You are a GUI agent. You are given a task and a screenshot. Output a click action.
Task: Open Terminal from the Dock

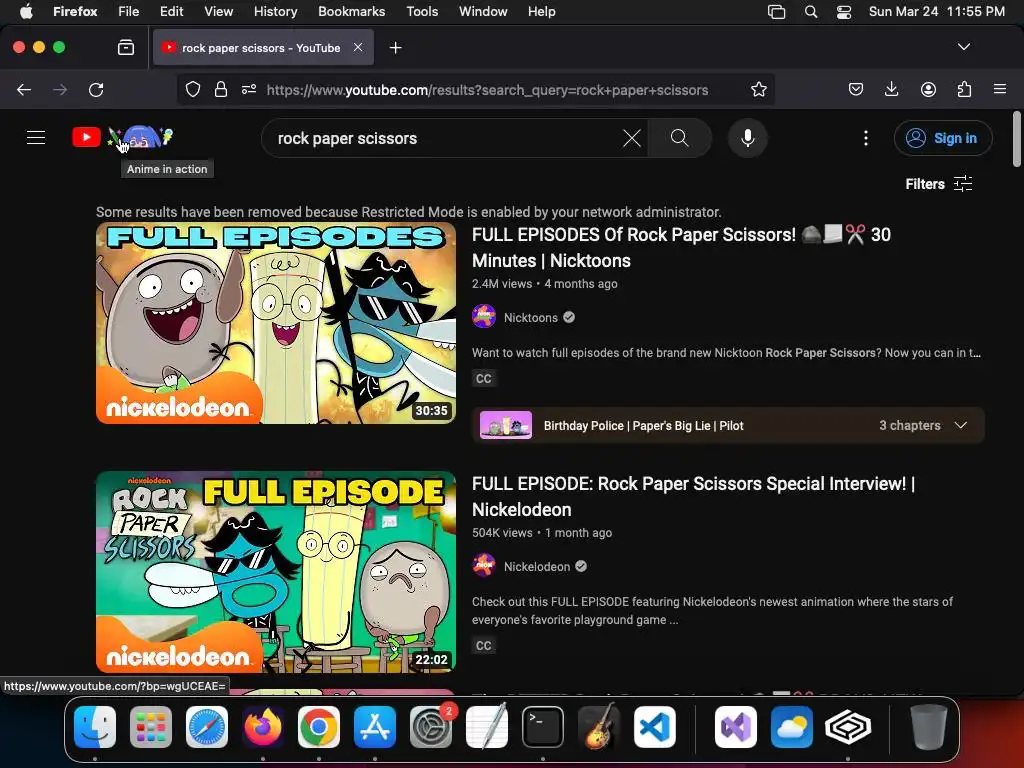coord(543,727)
